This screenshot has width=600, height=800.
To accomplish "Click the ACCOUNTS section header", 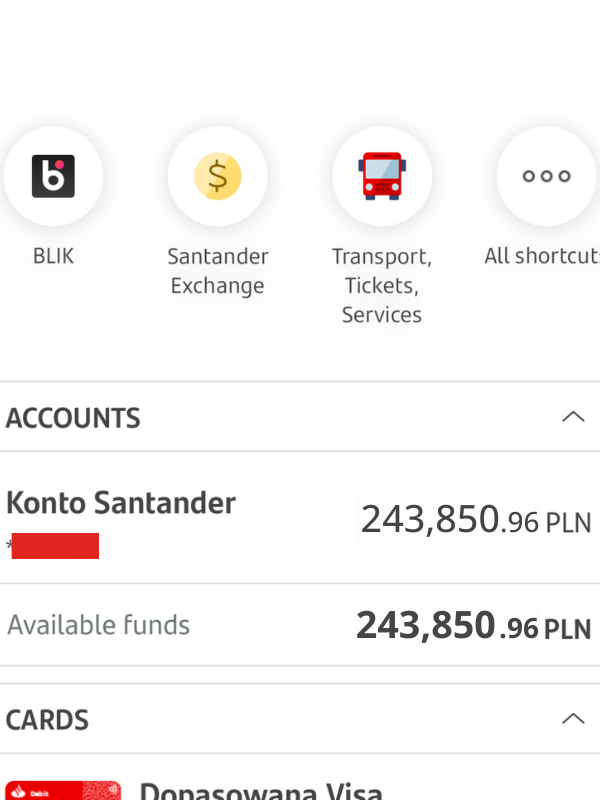I will pyautogui.click(x=73, y=418).
